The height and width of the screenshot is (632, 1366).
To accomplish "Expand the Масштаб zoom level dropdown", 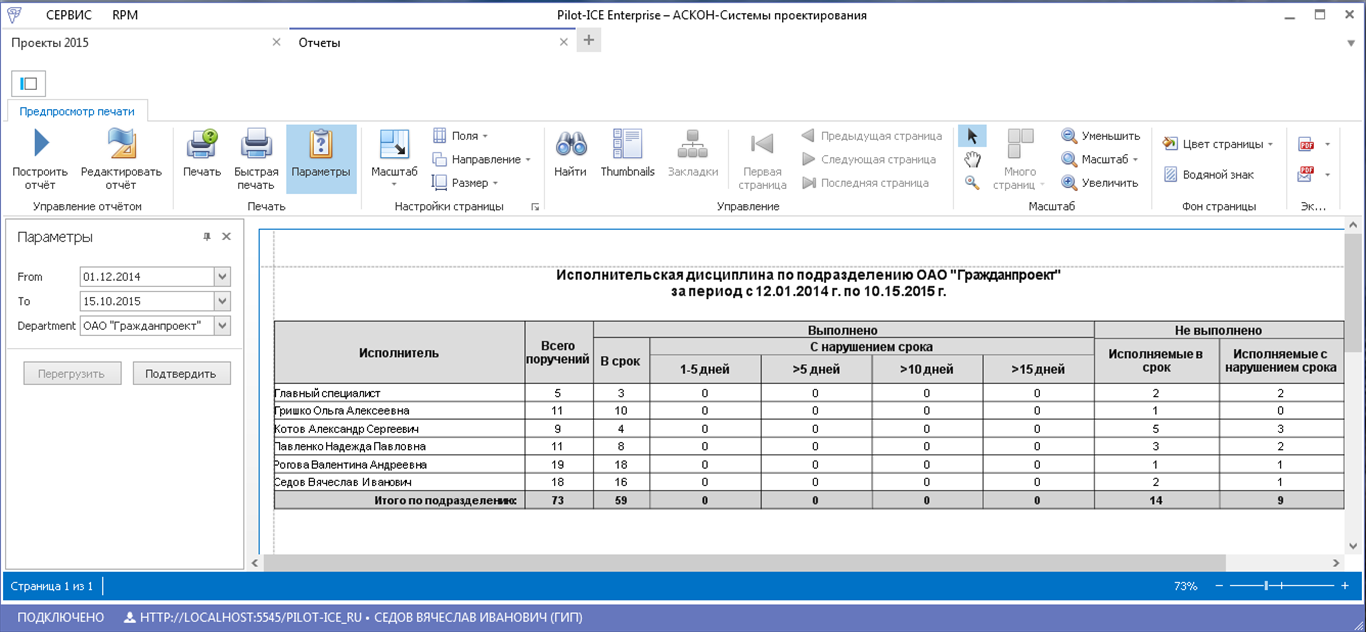I will [1100, 159].
